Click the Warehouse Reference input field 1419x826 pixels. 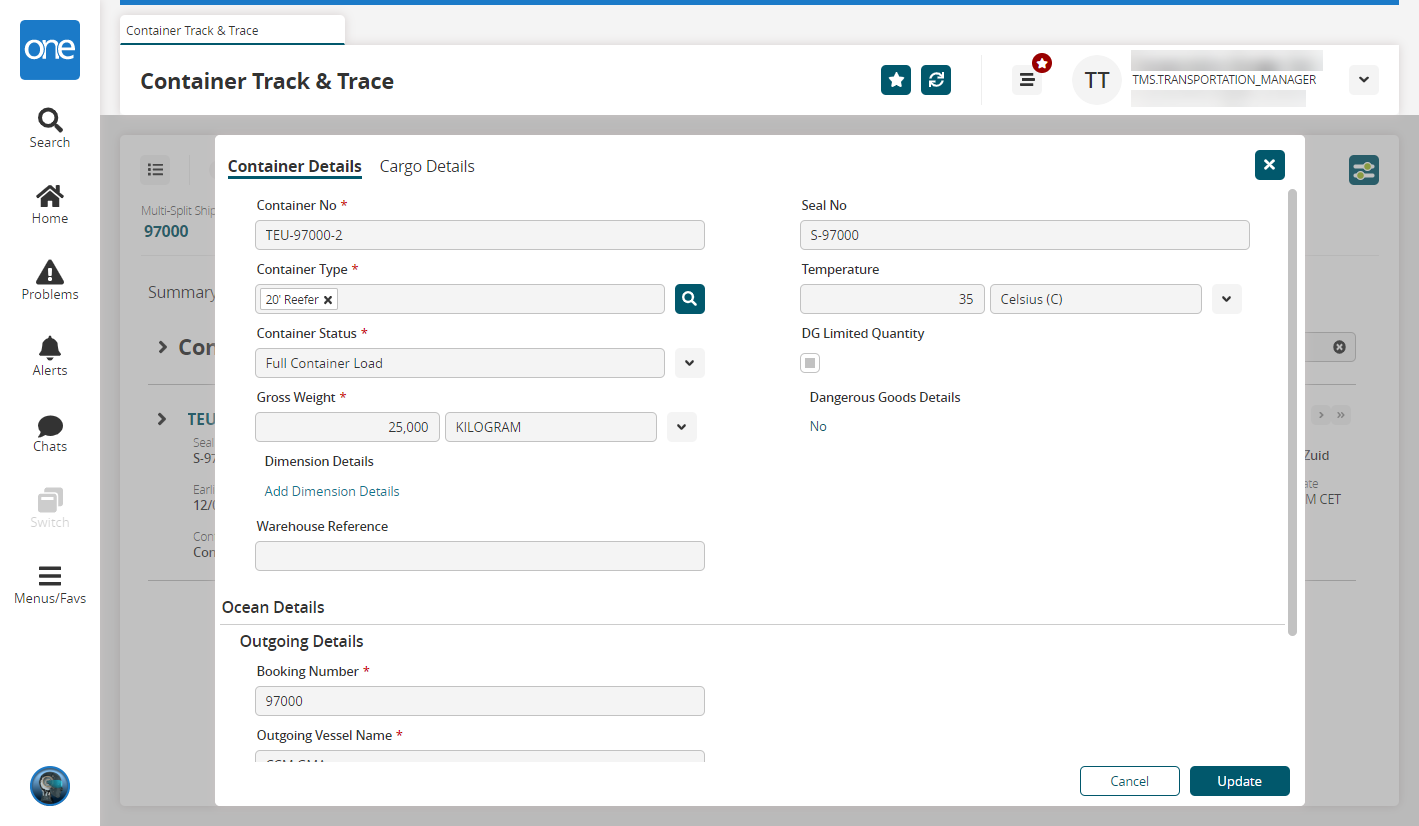click(480, 556)
